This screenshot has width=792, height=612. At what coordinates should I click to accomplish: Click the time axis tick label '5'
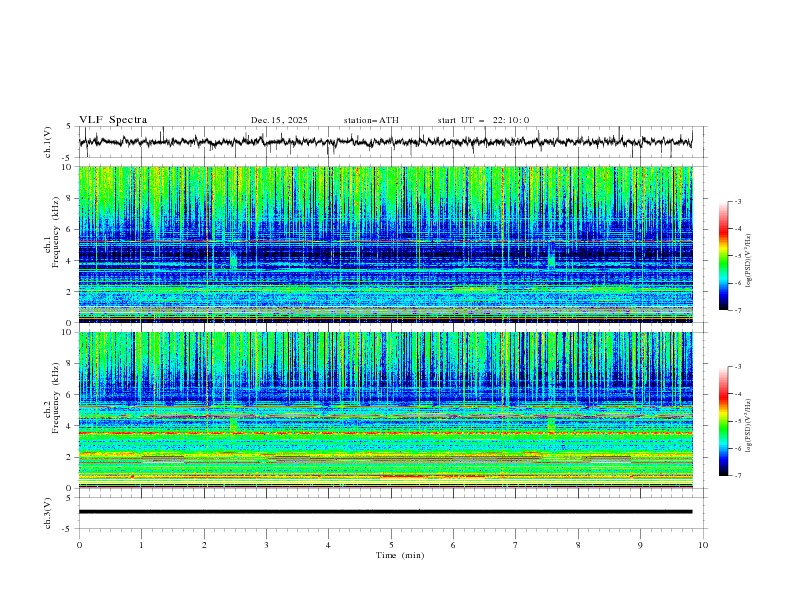point(391,545)
